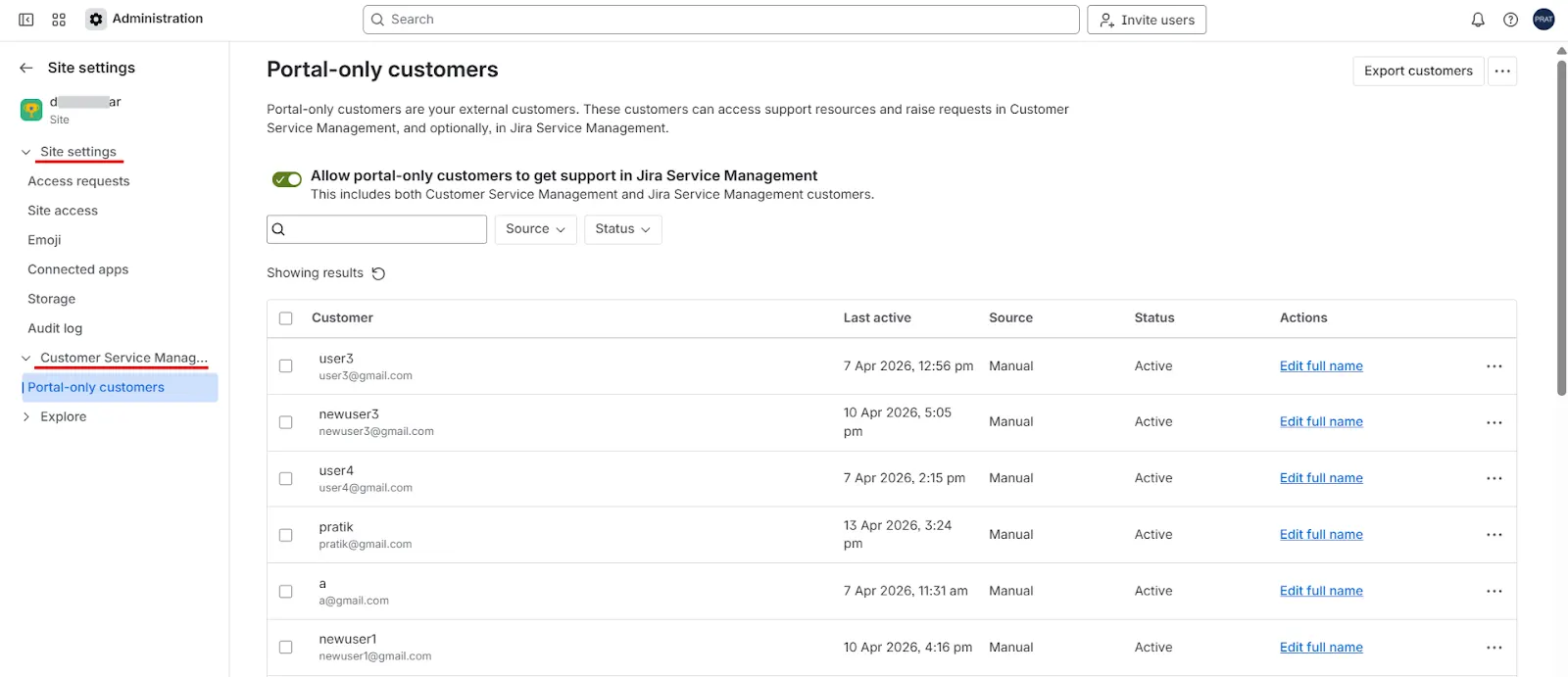Click the Administration title text

pos(158,19)
